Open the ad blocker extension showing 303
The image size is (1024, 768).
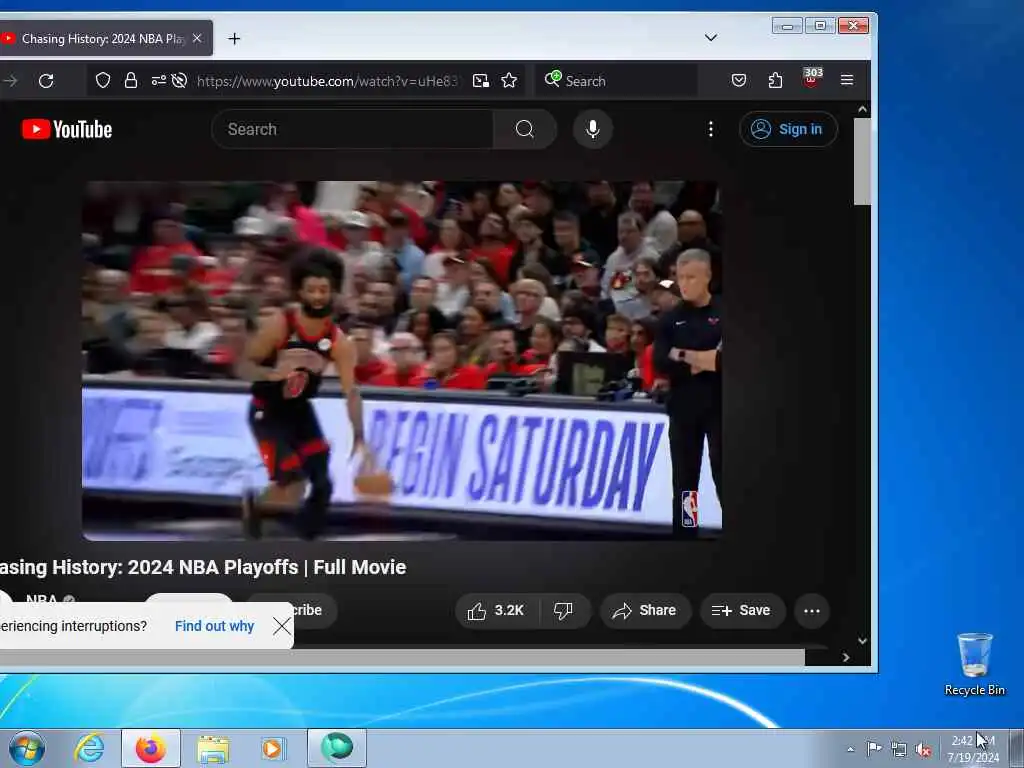pos(812,78)
